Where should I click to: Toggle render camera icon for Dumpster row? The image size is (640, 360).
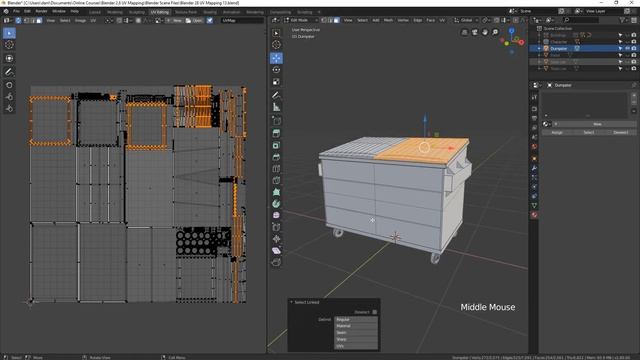click(634, 48)
